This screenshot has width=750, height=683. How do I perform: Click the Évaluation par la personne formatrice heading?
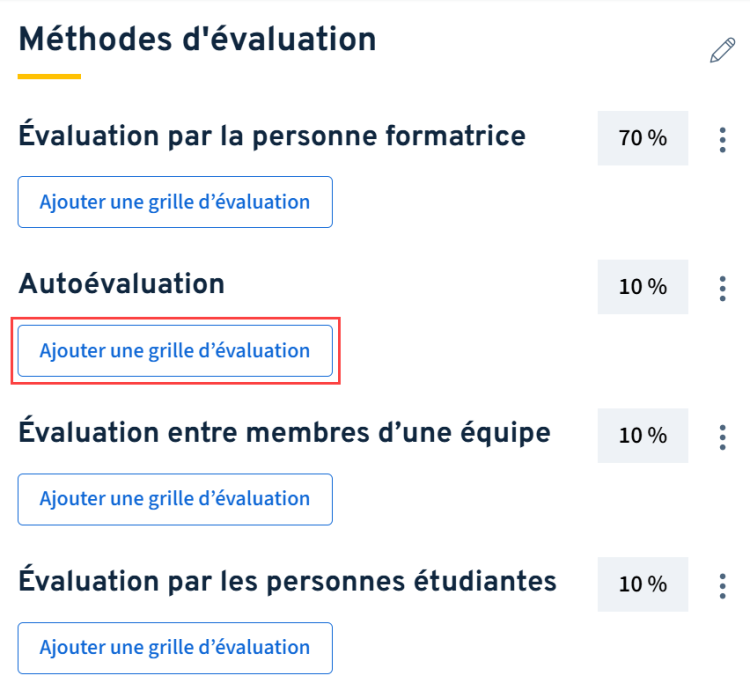[x=272, y=134]
